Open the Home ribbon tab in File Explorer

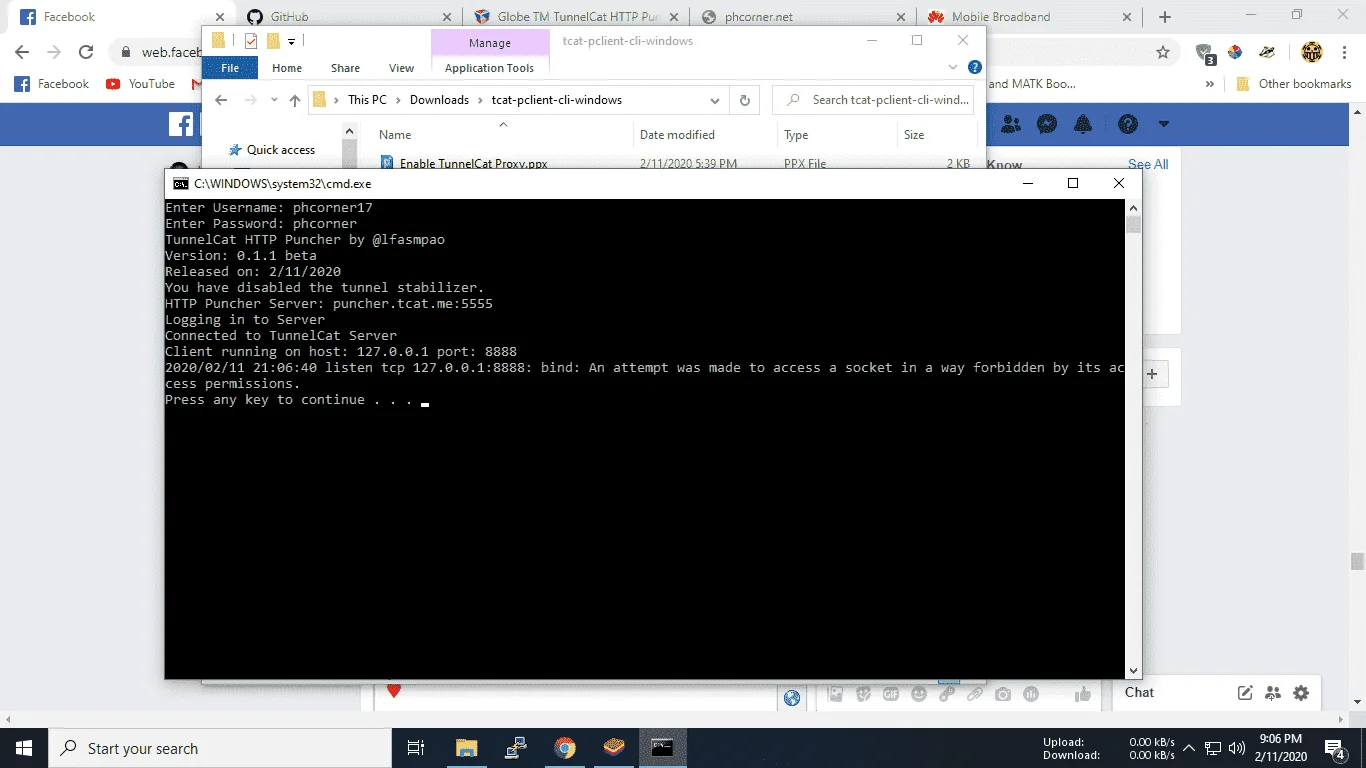coord(287,68)
